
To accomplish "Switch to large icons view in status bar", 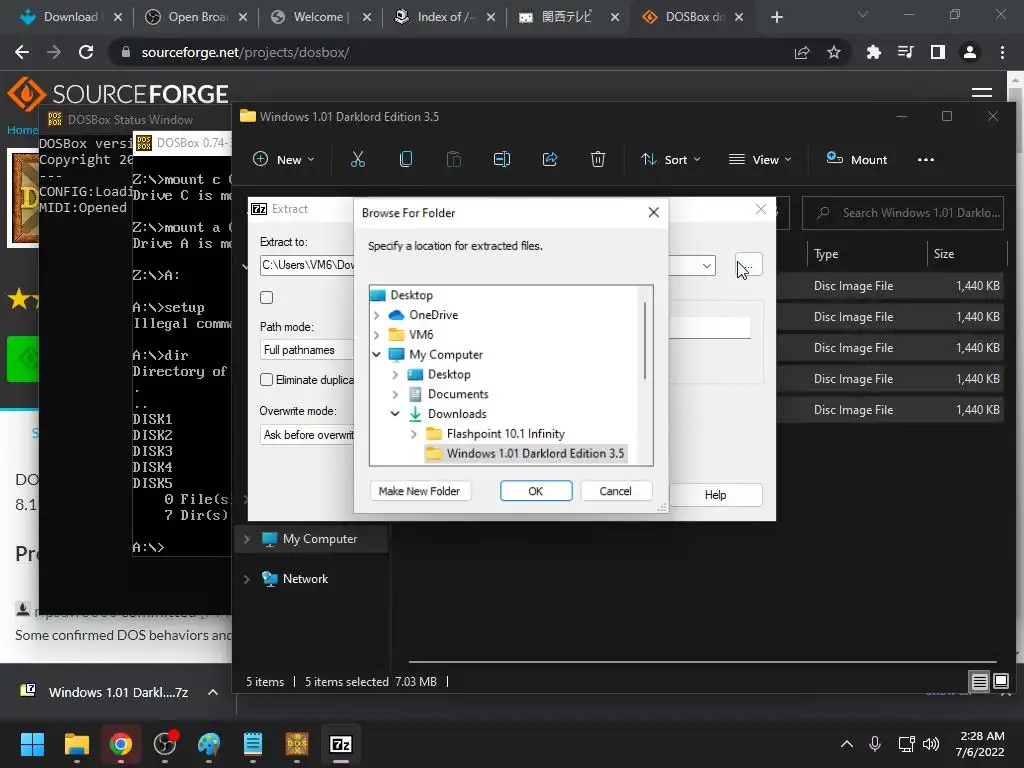I will 1001,682.
